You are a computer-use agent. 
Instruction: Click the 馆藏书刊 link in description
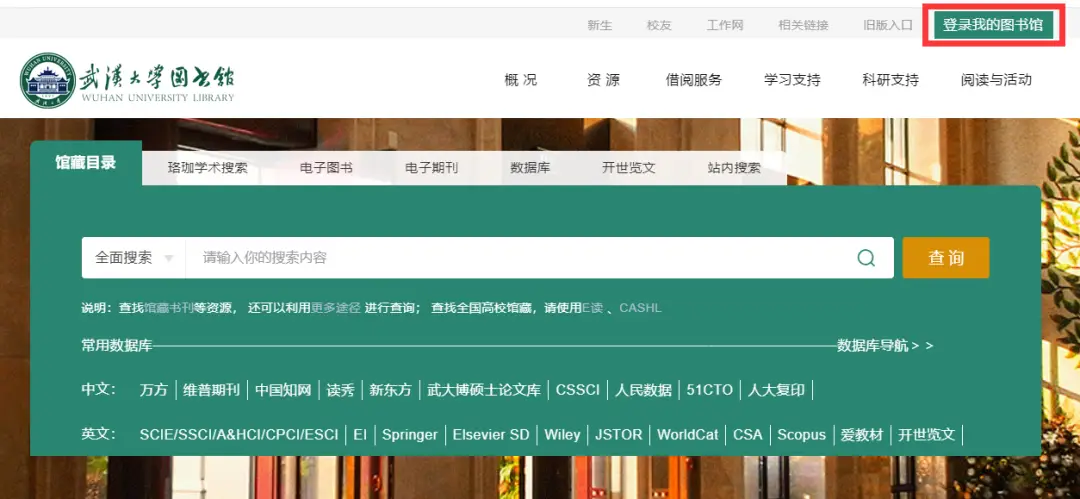[x=168, y=308]
